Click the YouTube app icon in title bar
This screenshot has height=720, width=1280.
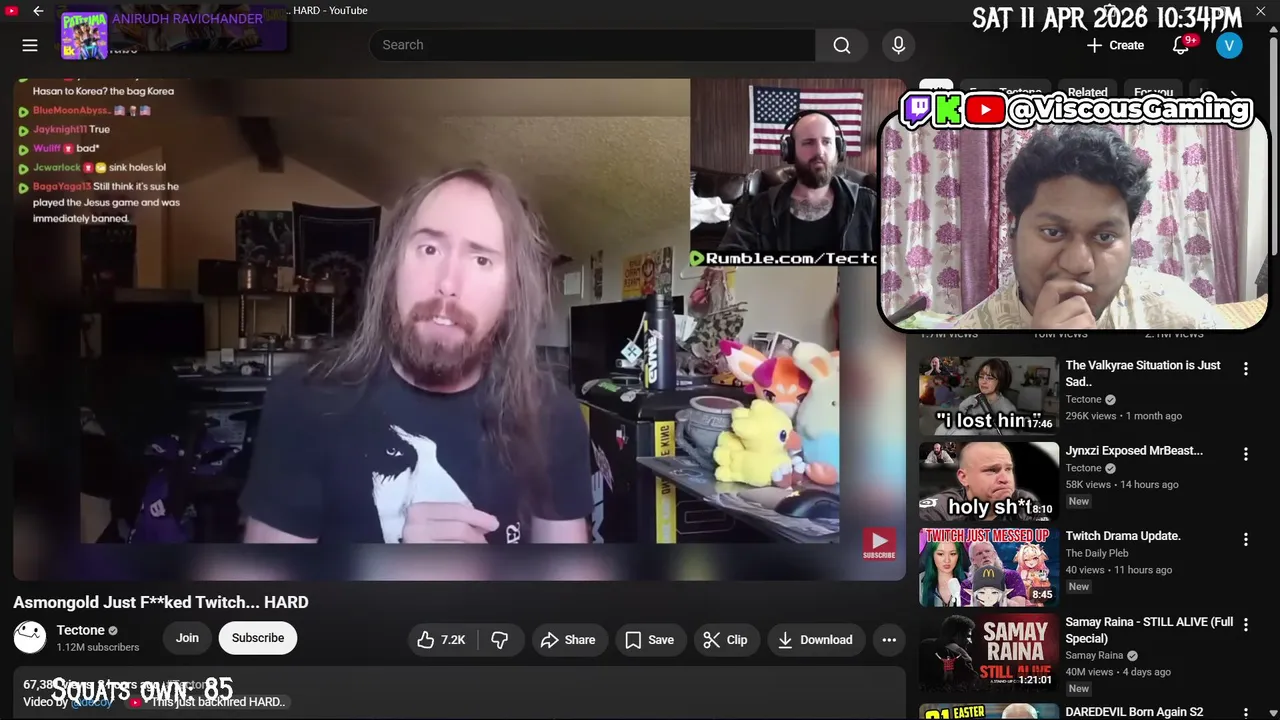[x=12, y=11]
